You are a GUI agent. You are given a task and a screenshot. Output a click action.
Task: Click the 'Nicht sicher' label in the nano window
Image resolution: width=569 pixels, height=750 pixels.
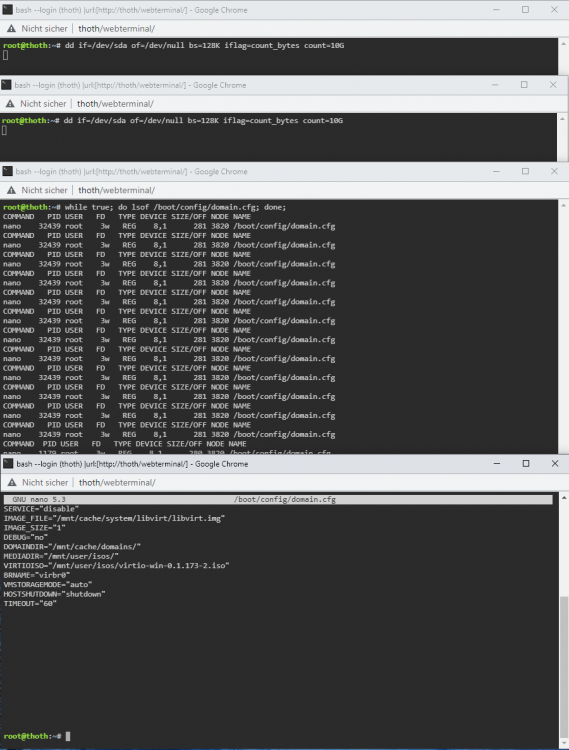point(45,483)
